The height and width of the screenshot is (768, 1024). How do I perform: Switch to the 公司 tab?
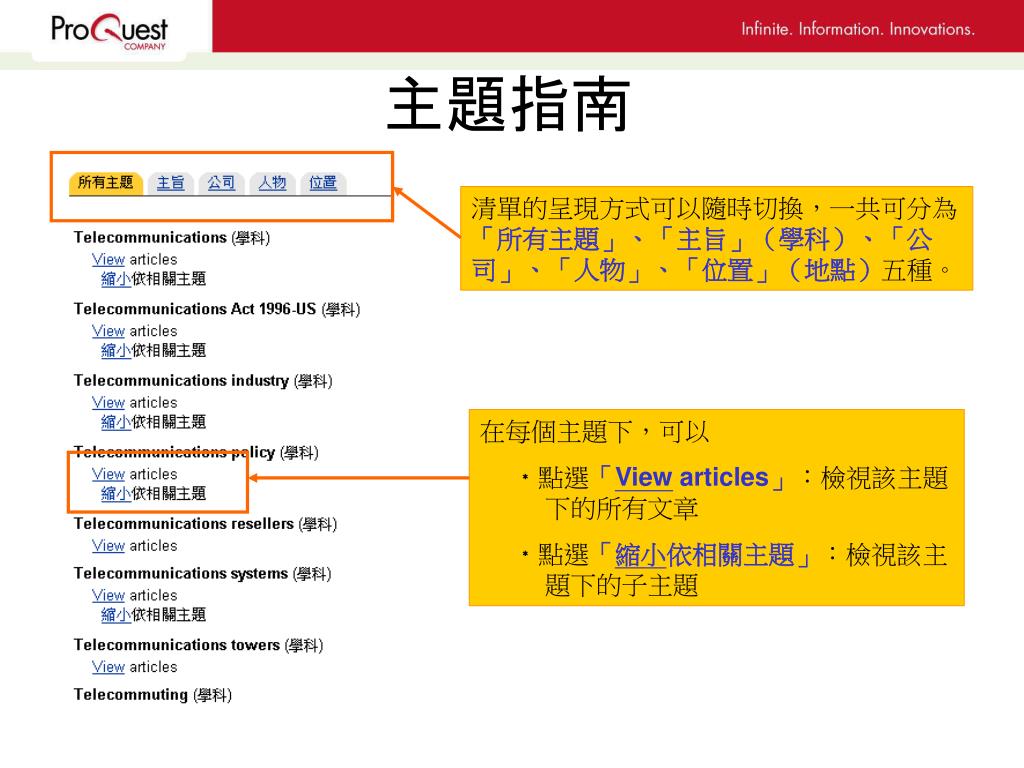221,183
